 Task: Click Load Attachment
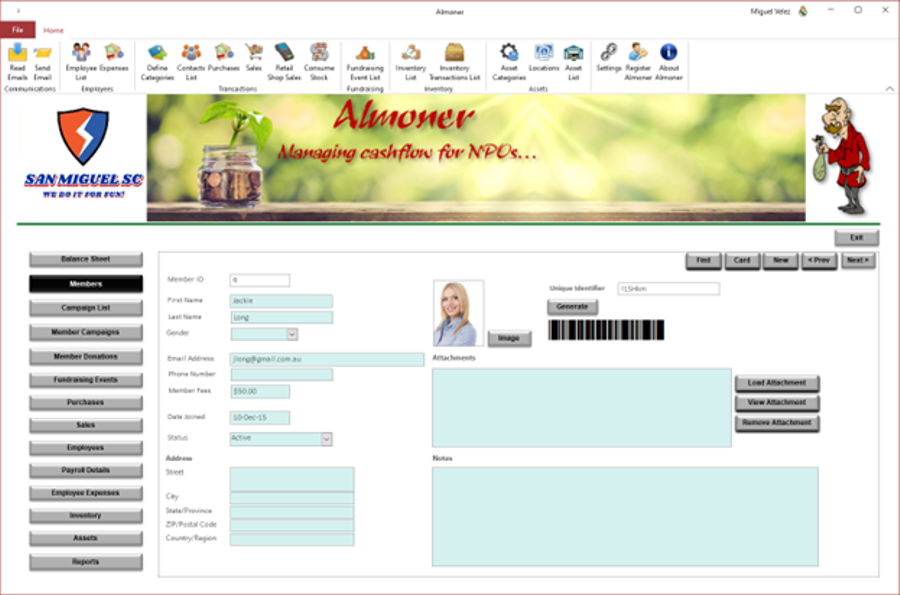point(777,383)
